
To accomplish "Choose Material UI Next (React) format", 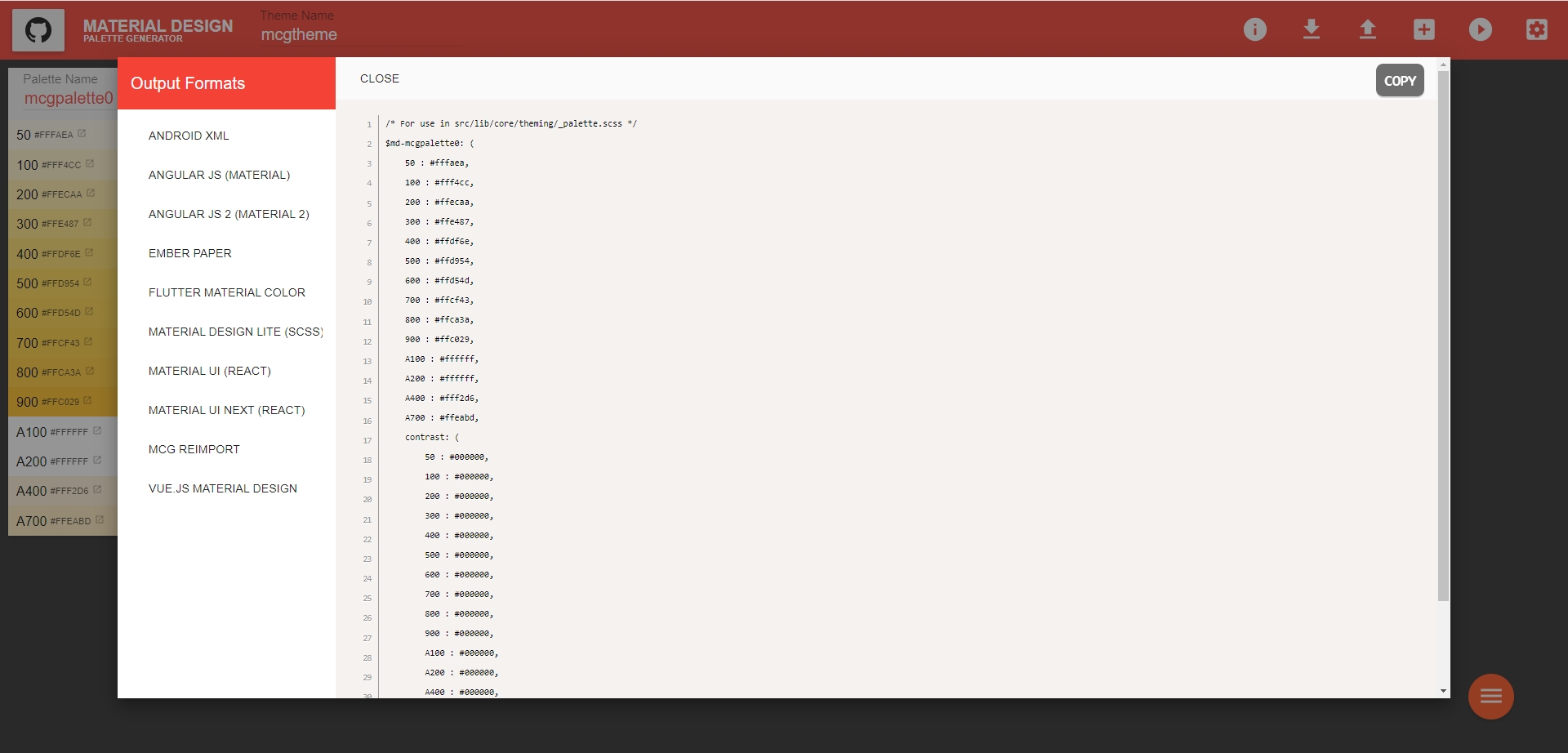I will [x=226, y=410].
